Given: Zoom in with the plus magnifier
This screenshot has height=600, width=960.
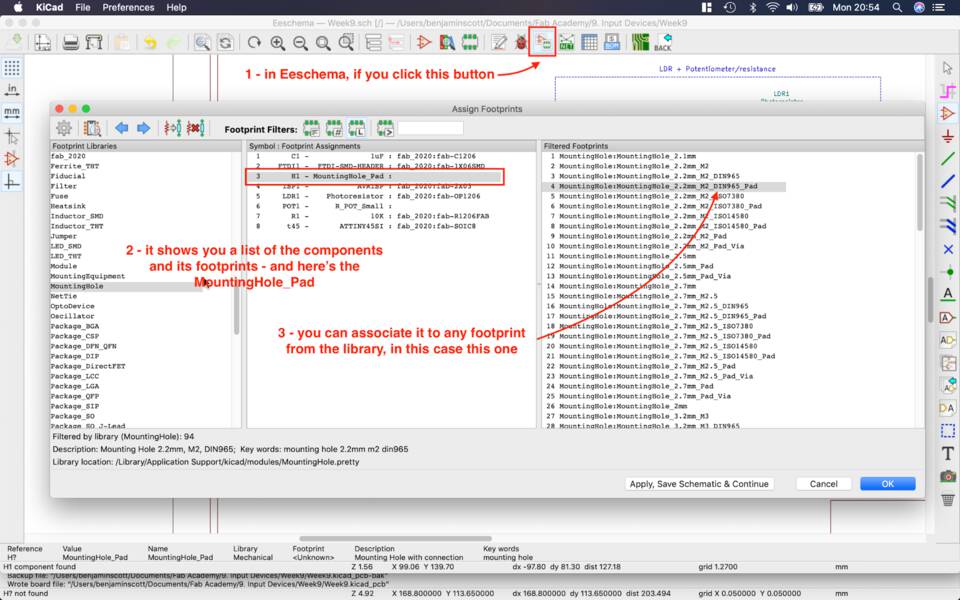Looking at the screenshot, I should pyautogui.click(x=277, y=42).
